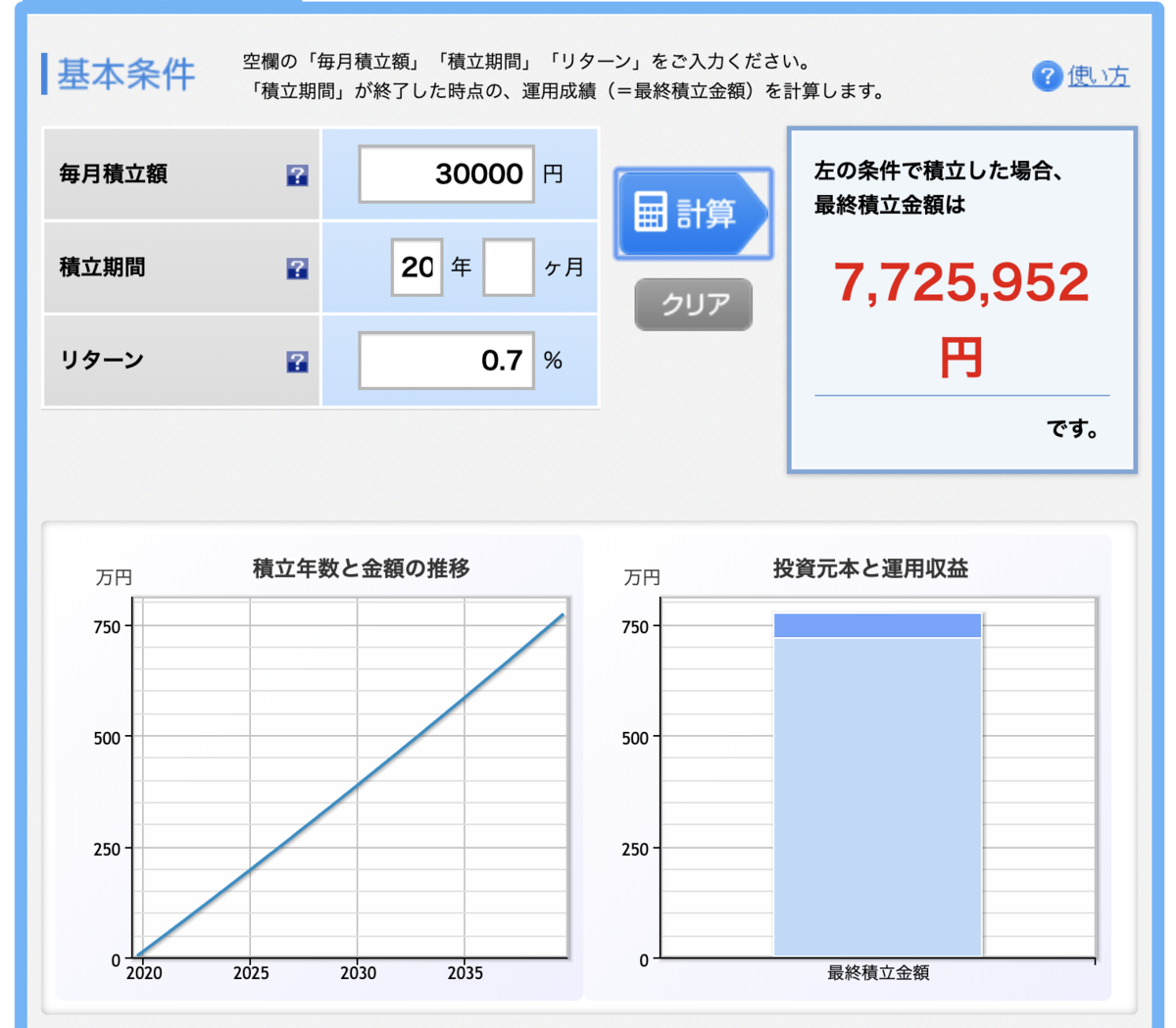Screen dimensions: 1176x1028
Task: Open help icon for リターン
Action: click(x=297, y=362)
